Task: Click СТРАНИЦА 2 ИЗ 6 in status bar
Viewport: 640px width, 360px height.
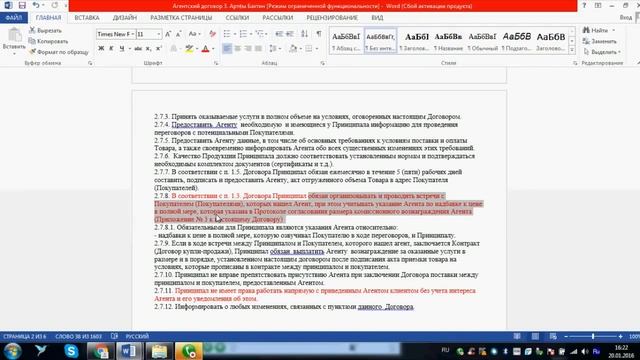Action: point(25,336)
